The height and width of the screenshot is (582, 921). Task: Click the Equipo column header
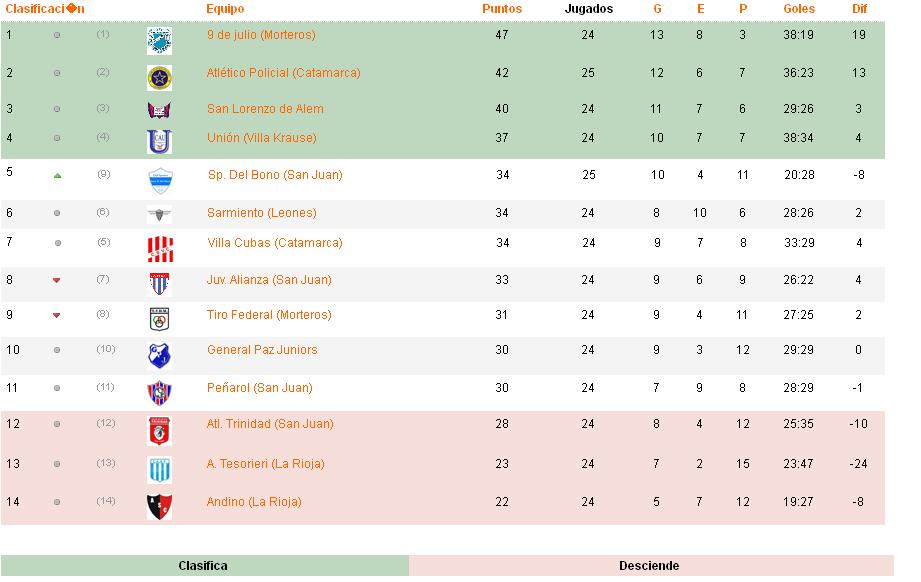[225, 9]
